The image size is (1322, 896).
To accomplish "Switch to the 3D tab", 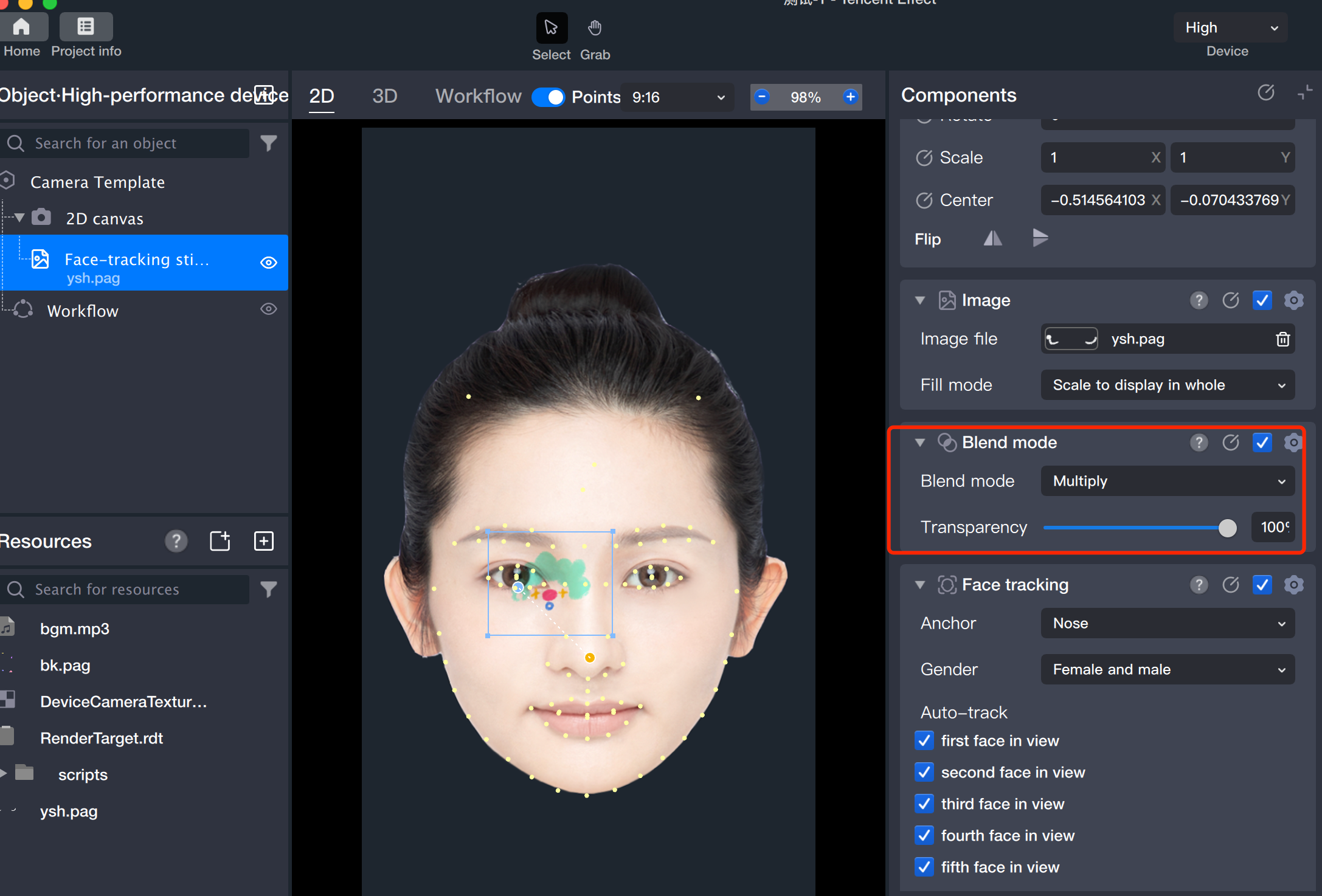I will [x=384, y=96].
